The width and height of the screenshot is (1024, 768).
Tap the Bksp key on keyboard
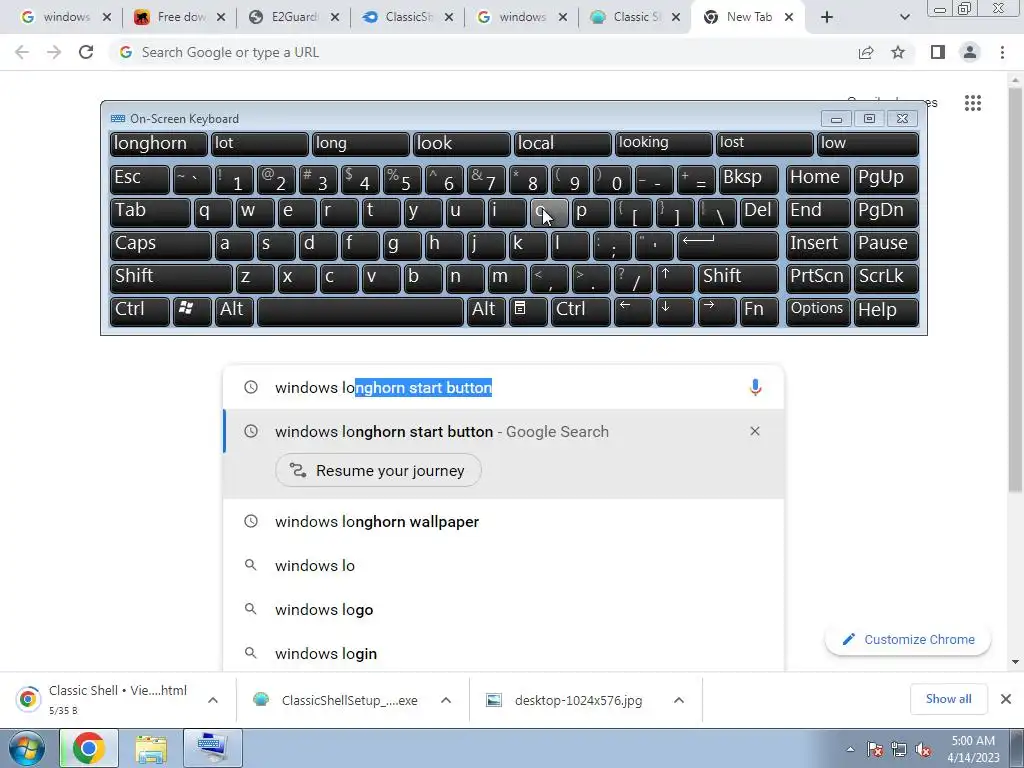pos(748,179)
